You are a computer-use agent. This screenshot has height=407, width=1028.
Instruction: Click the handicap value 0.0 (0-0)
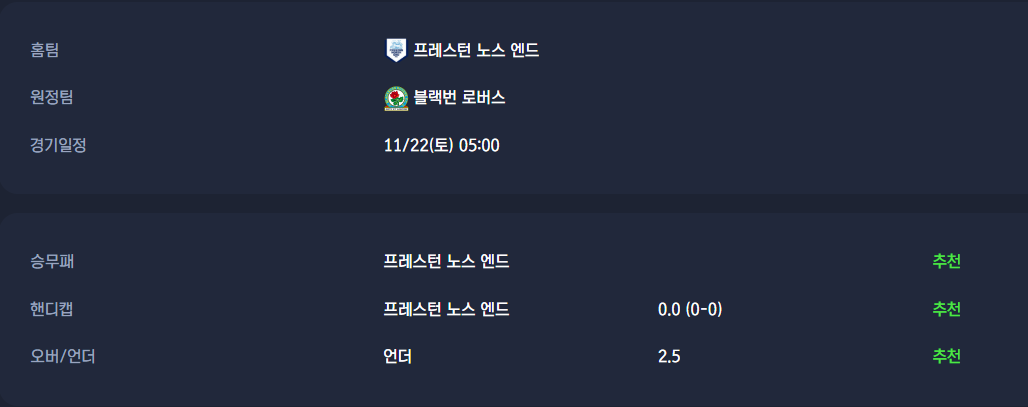[690, 310]
